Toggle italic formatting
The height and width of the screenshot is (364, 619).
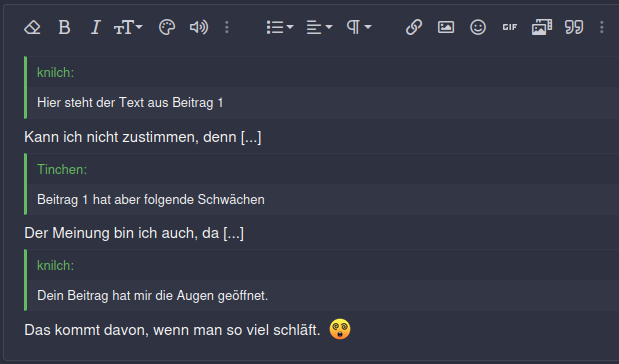click(x=95, y=27)
